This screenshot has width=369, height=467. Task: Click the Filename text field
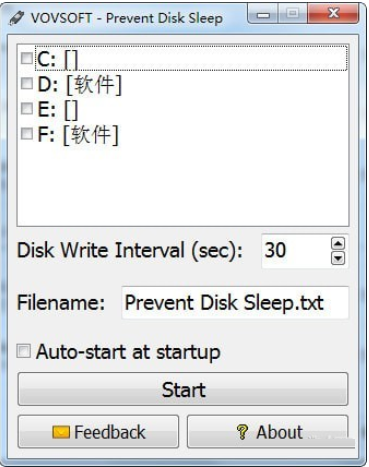tap(235, 303)
